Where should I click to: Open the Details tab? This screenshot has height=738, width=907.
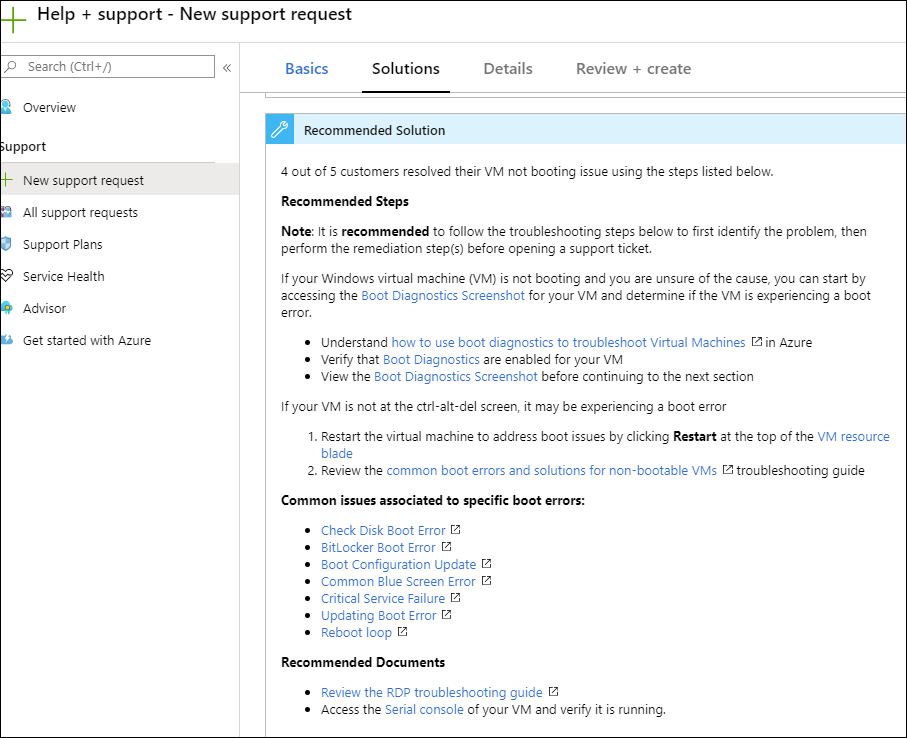(507, 68)
